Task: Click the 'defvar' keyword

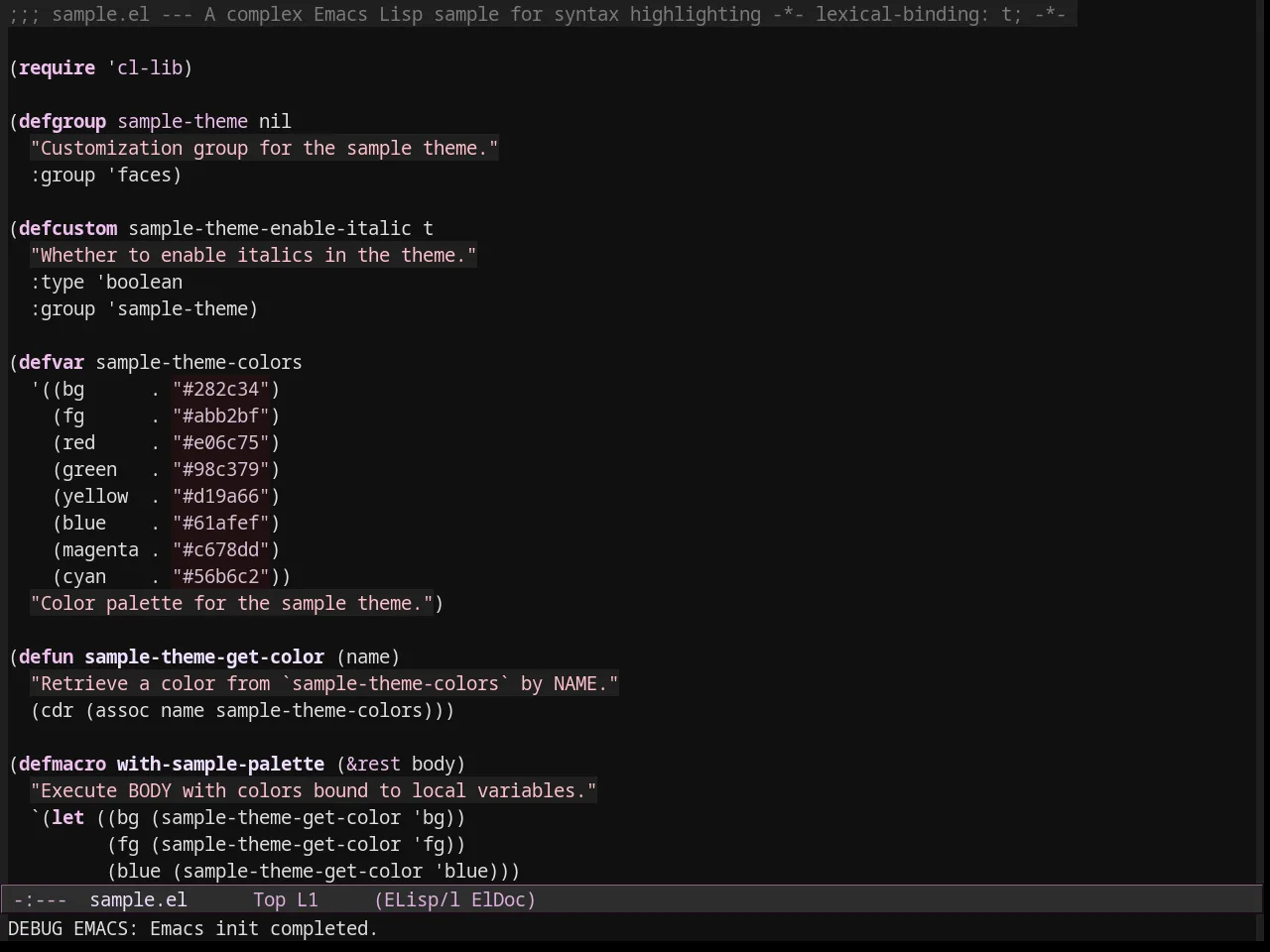Action: pyautogui.click(x=52, y=362)
